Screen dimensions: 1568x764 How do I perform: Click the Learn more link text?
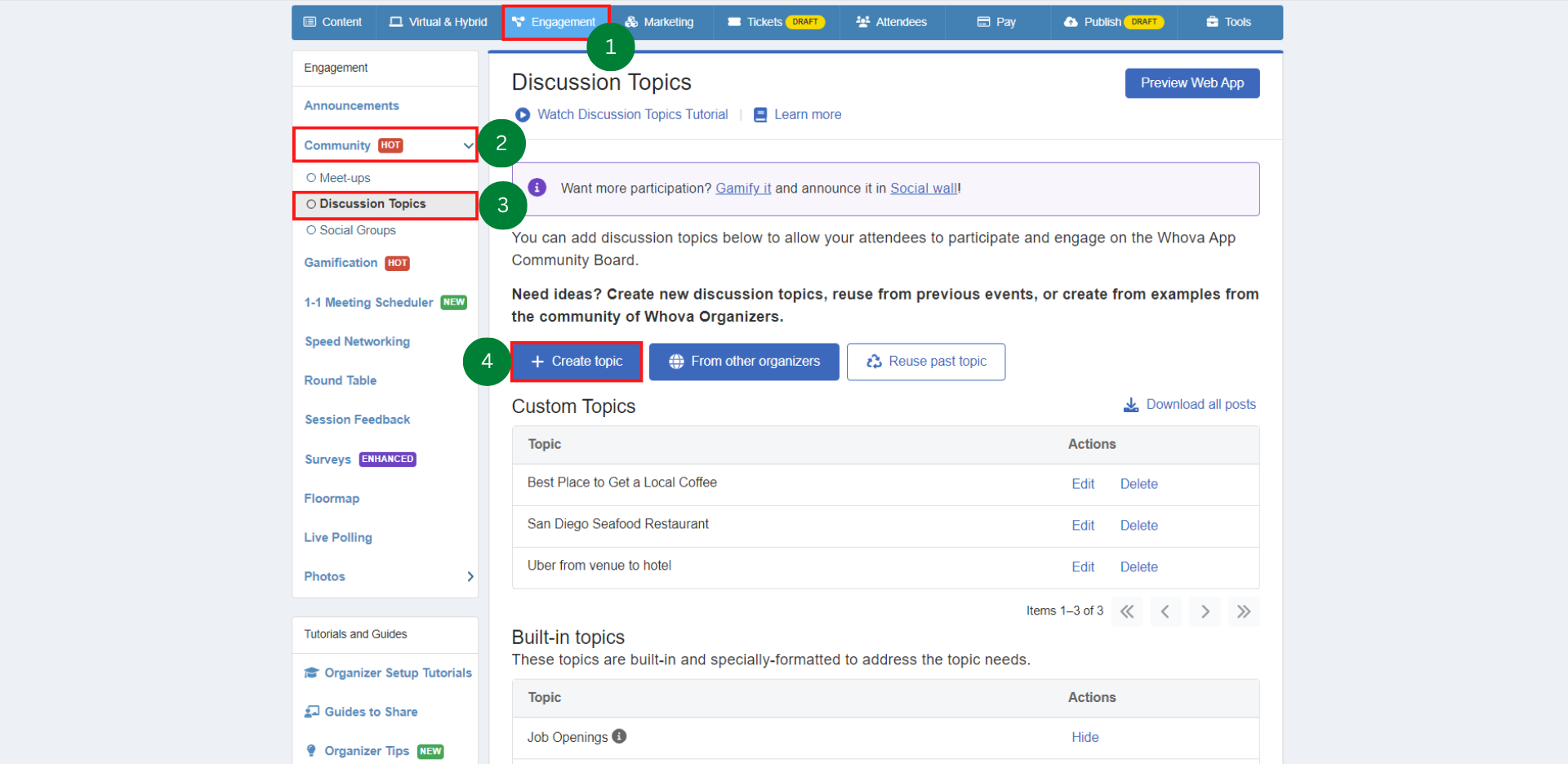tap(808, 115)
